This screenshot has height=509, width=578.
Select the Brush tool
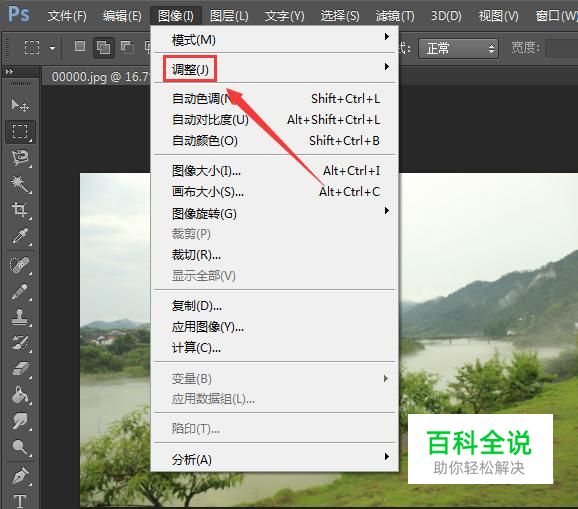pyautogui.click(x=20, y=291)
